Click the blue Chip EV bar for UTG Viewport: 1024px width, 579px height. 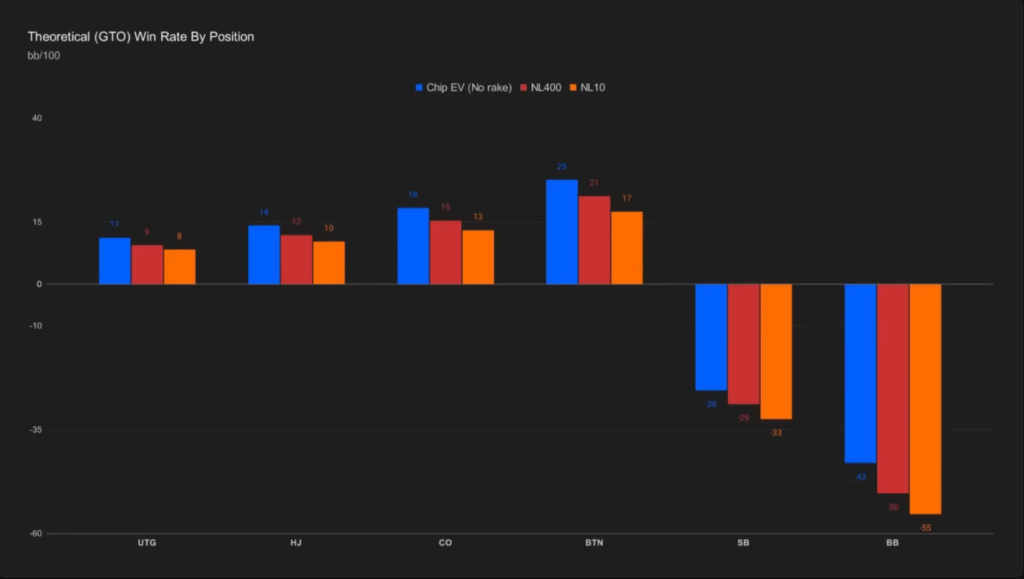point(115,261)
